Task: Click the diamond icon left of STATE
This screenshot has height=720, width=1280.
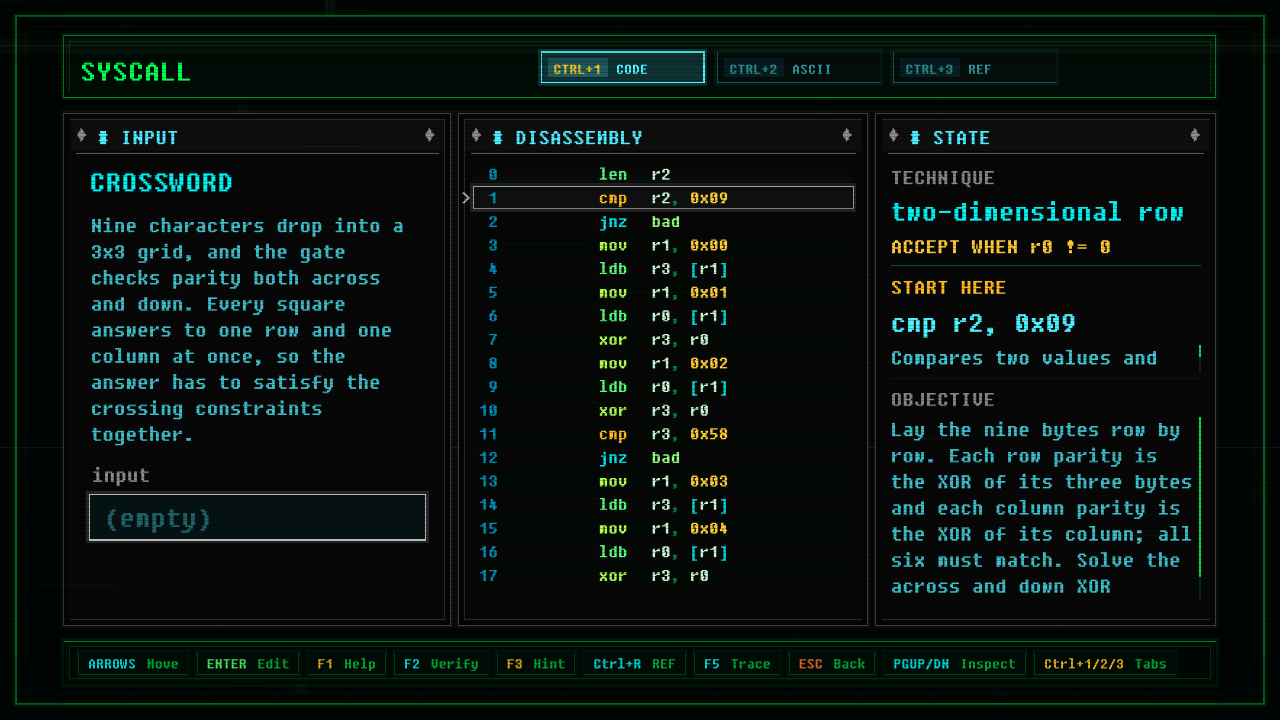Action: pyautogui.click(x=894, y=136)
